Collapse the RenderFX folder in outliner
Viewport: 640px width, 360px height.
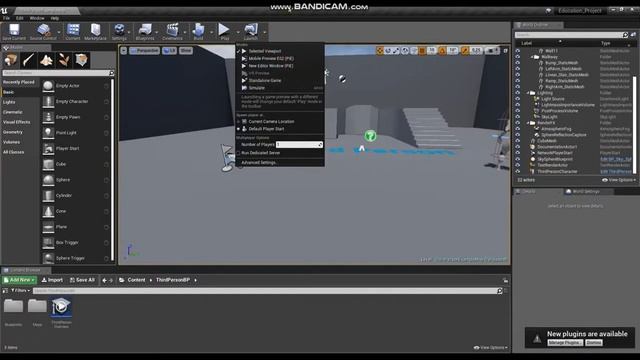(528, 123)
